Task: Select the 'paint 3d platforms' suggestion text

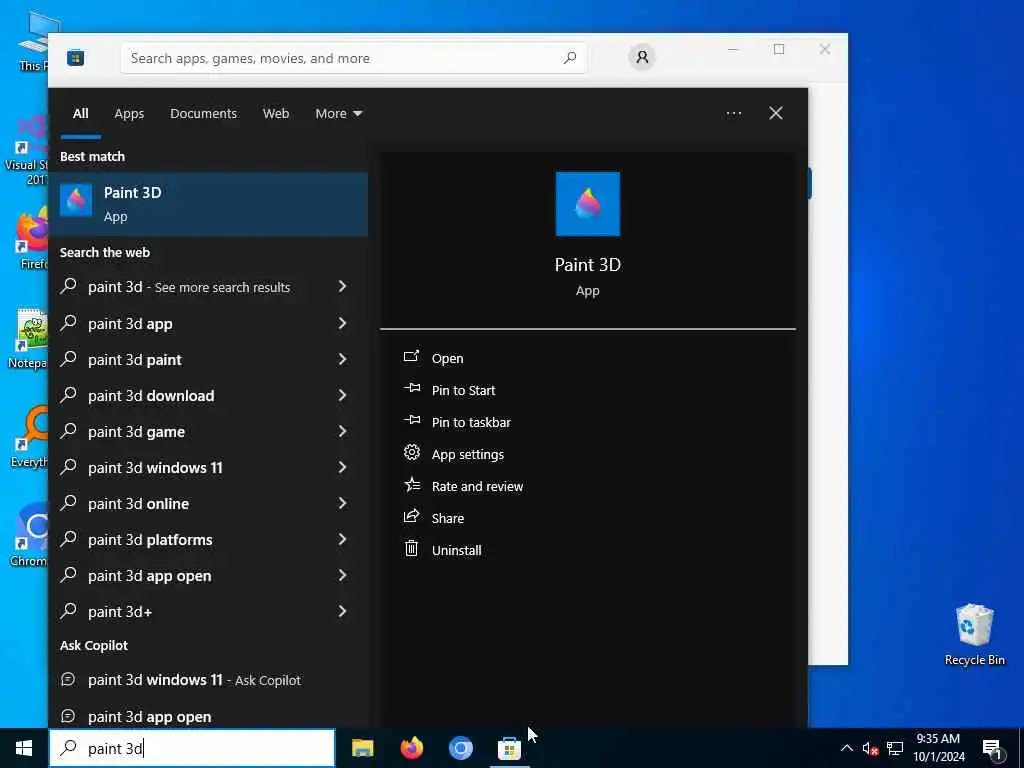Action: tap(150, 540)
